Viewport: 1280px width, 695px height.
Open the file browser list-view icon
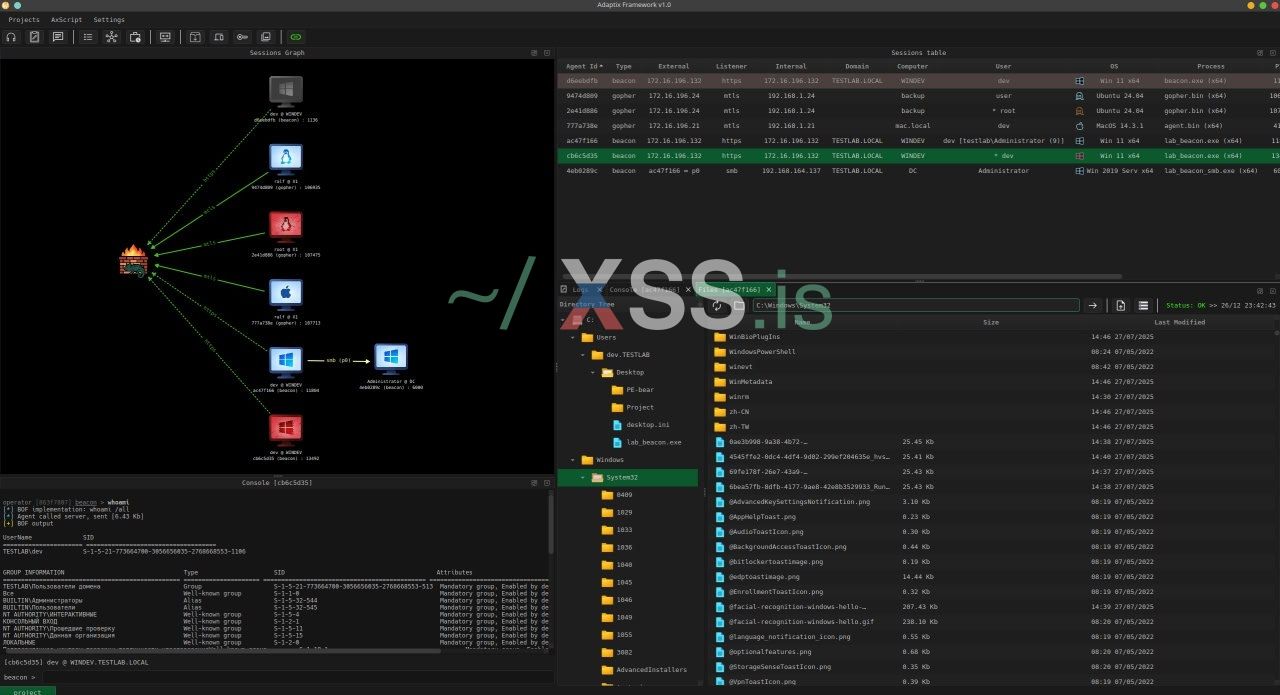coord(1143,305)
